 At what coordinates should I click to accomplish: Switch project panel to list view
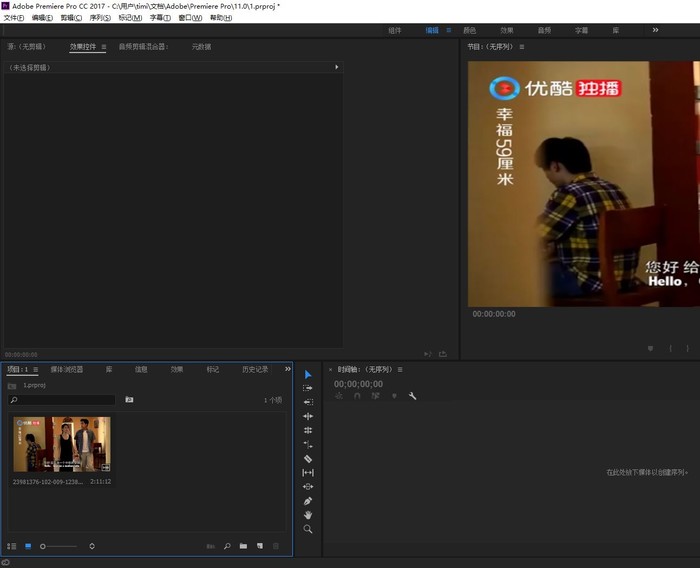tap(12, 546)
